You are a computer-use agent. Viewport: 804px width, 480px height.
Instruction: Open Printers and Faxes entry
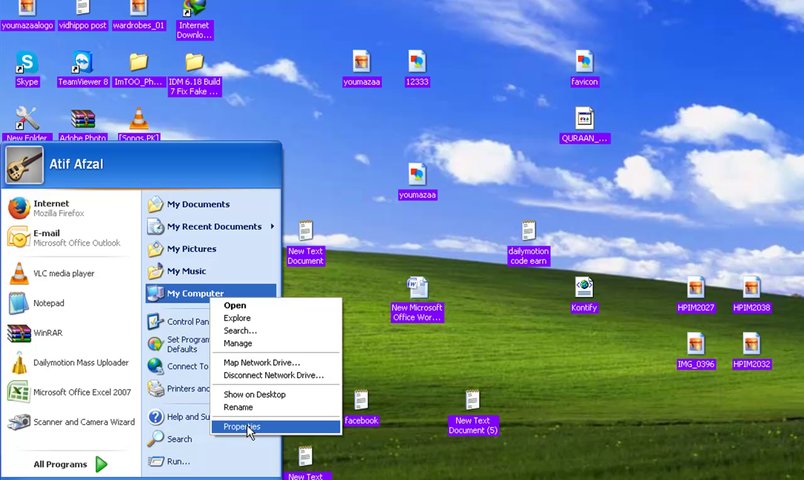pos(178,389)
